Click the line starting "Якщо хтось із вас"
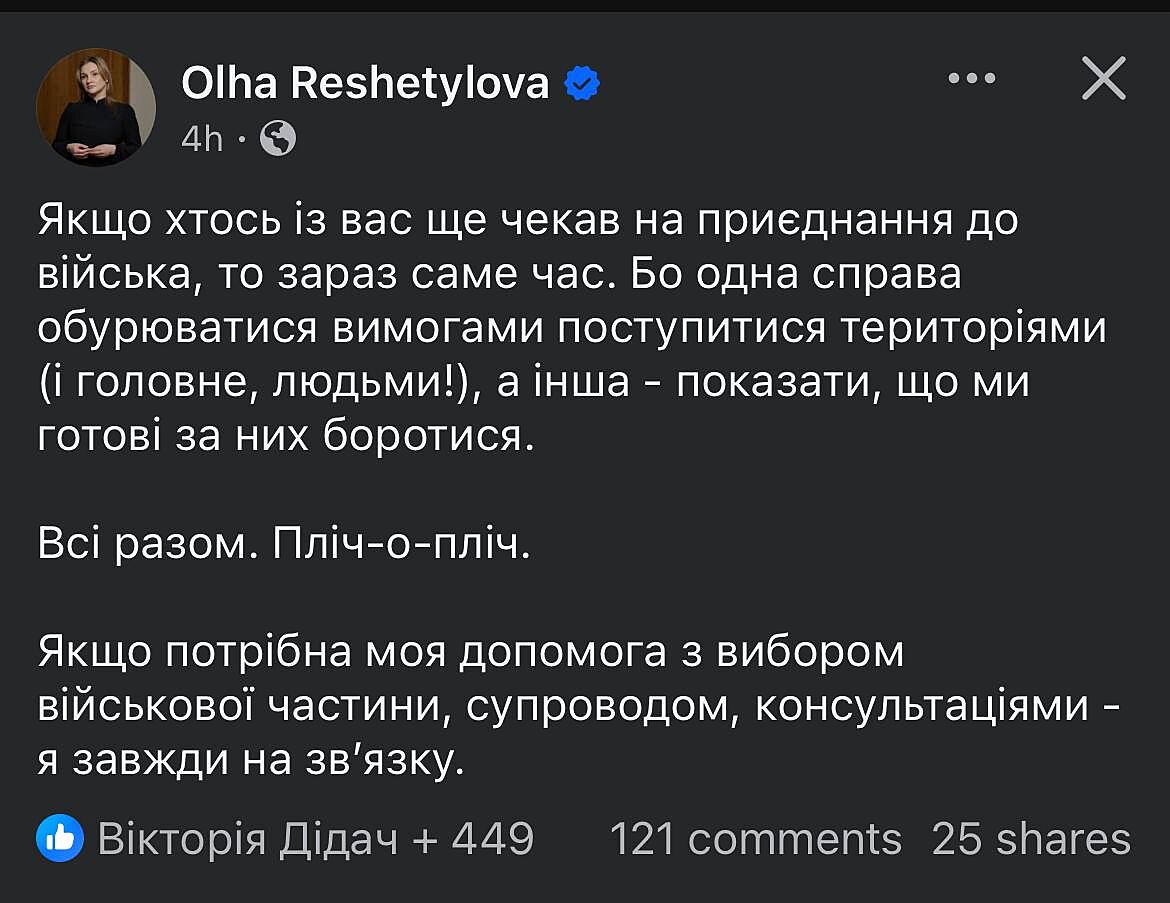Screen dimensions: 1170x903 pyautogui.click(x=528, y=220)
